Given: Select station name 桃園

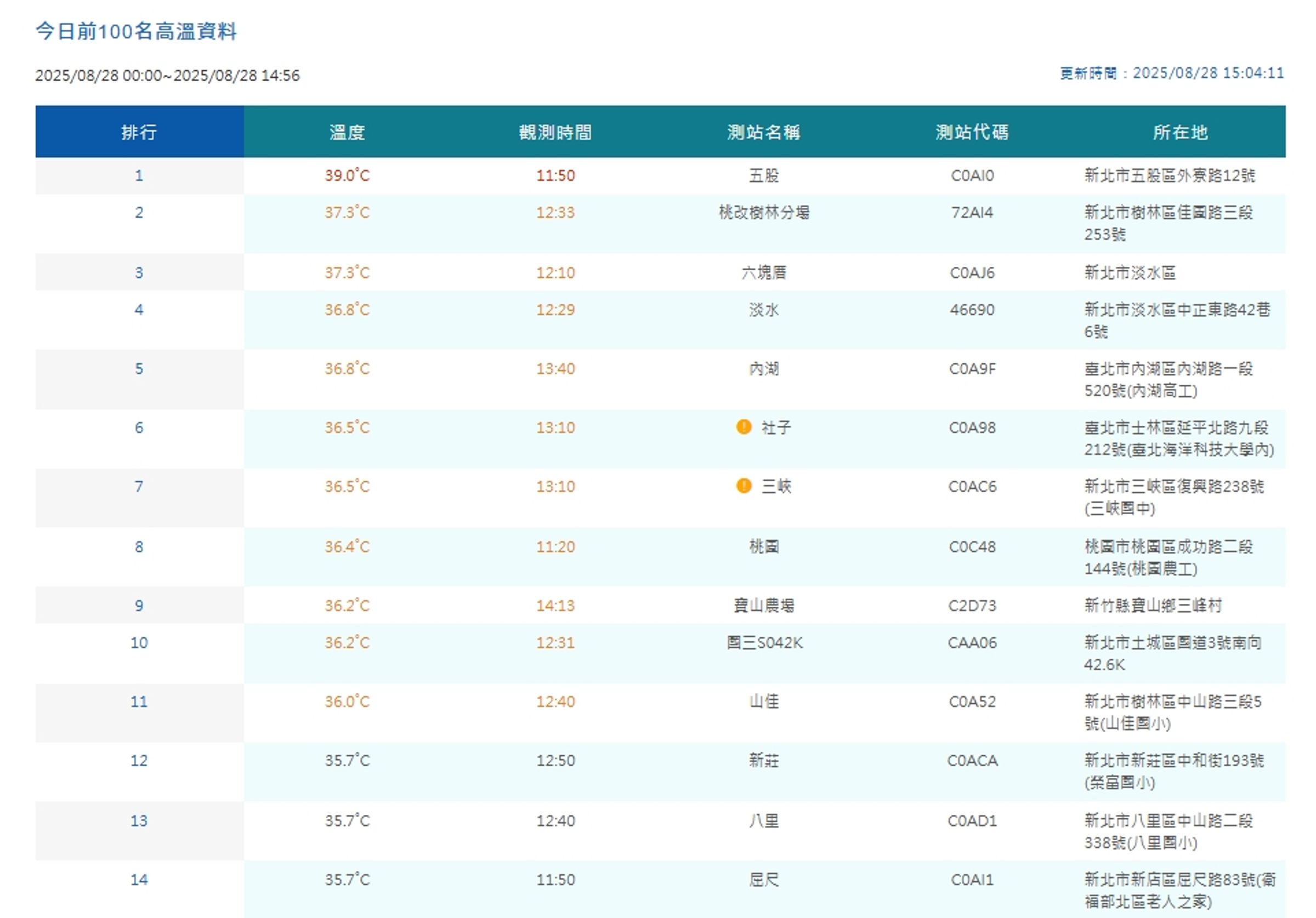Looking at the screenshot, I should pyautogui.click(x=764, y=546).
